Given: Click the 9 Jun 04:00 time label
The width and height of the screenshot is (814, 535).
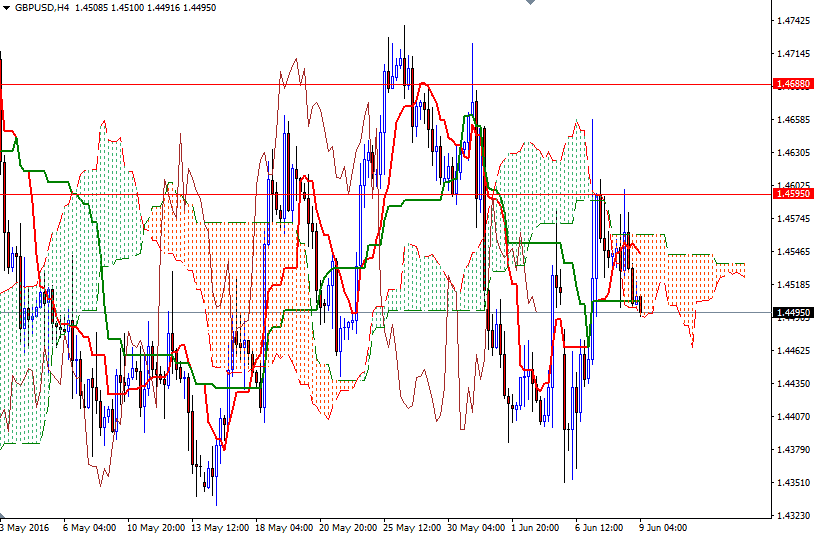Looking at the screenshot, I should [x=662, y=527].
